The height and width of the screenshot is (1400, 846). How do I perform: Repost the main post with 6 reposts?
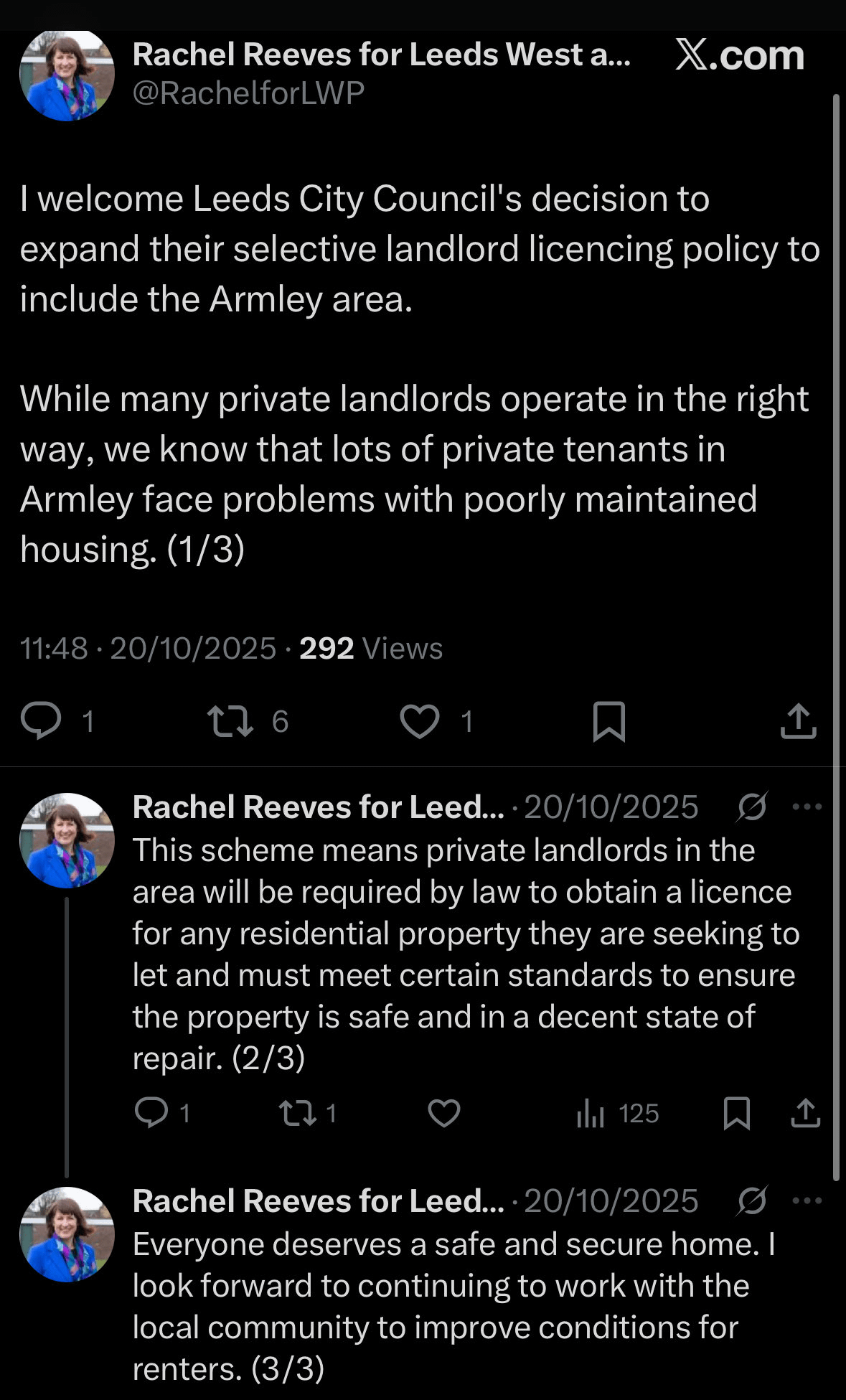click(x=230, y=720)
